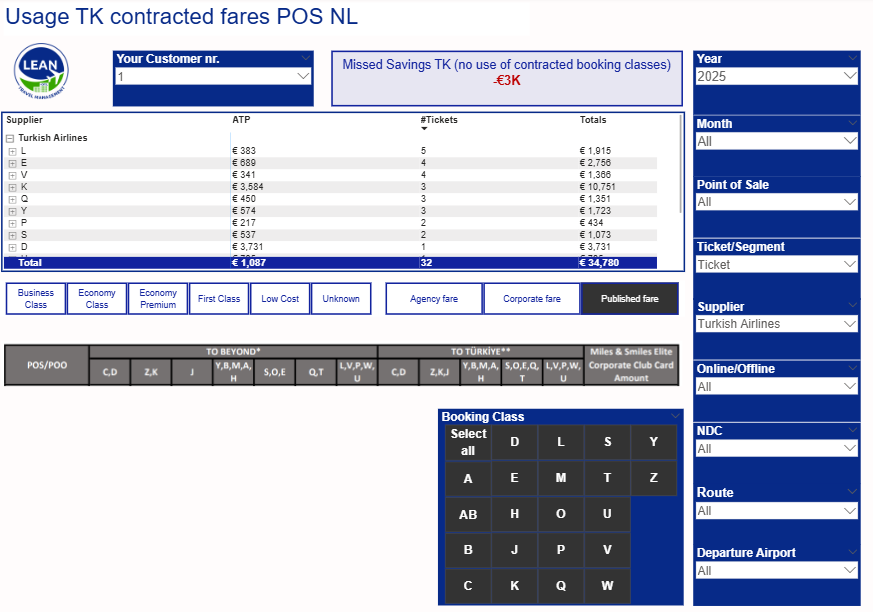Toggle booking class O tile
This screenshot has height=612, width=873.
tap(561, 514)
